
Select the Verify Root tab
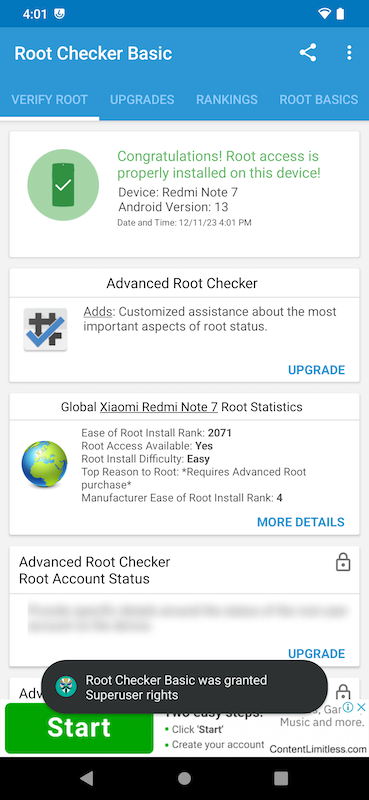coord(50,99)
